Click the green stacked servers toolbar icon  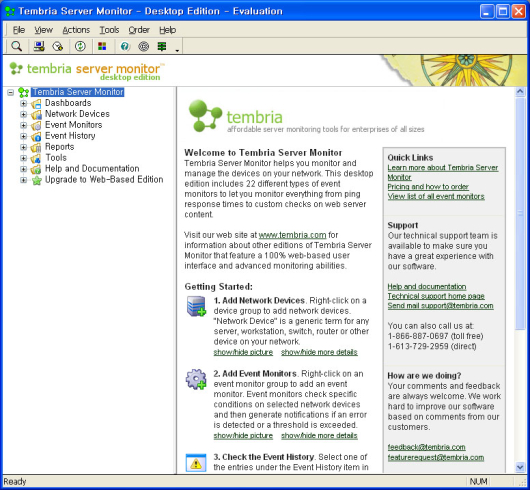coord(162,46)
